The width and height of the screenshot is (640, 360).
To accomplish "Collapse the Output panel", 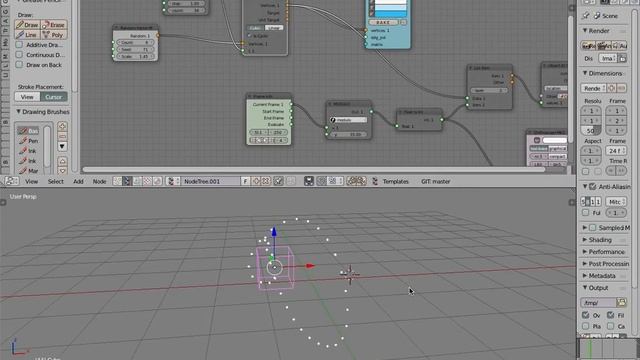I will coord(585,288).
